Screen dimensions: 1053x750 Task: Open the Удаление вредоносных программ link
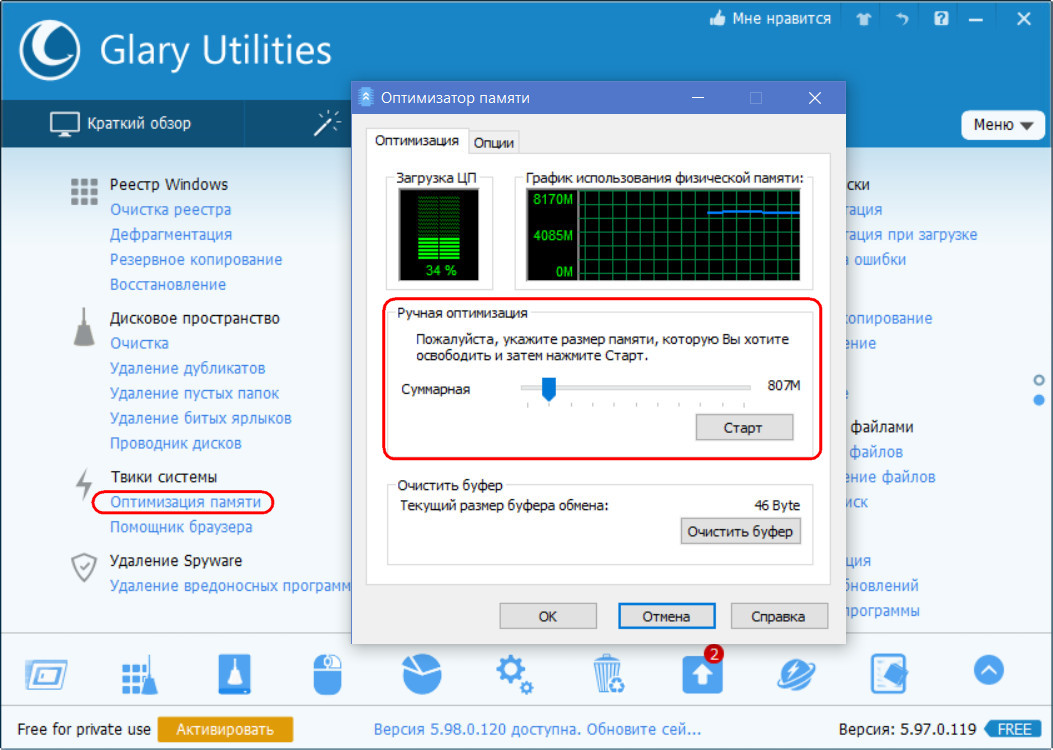230,585
